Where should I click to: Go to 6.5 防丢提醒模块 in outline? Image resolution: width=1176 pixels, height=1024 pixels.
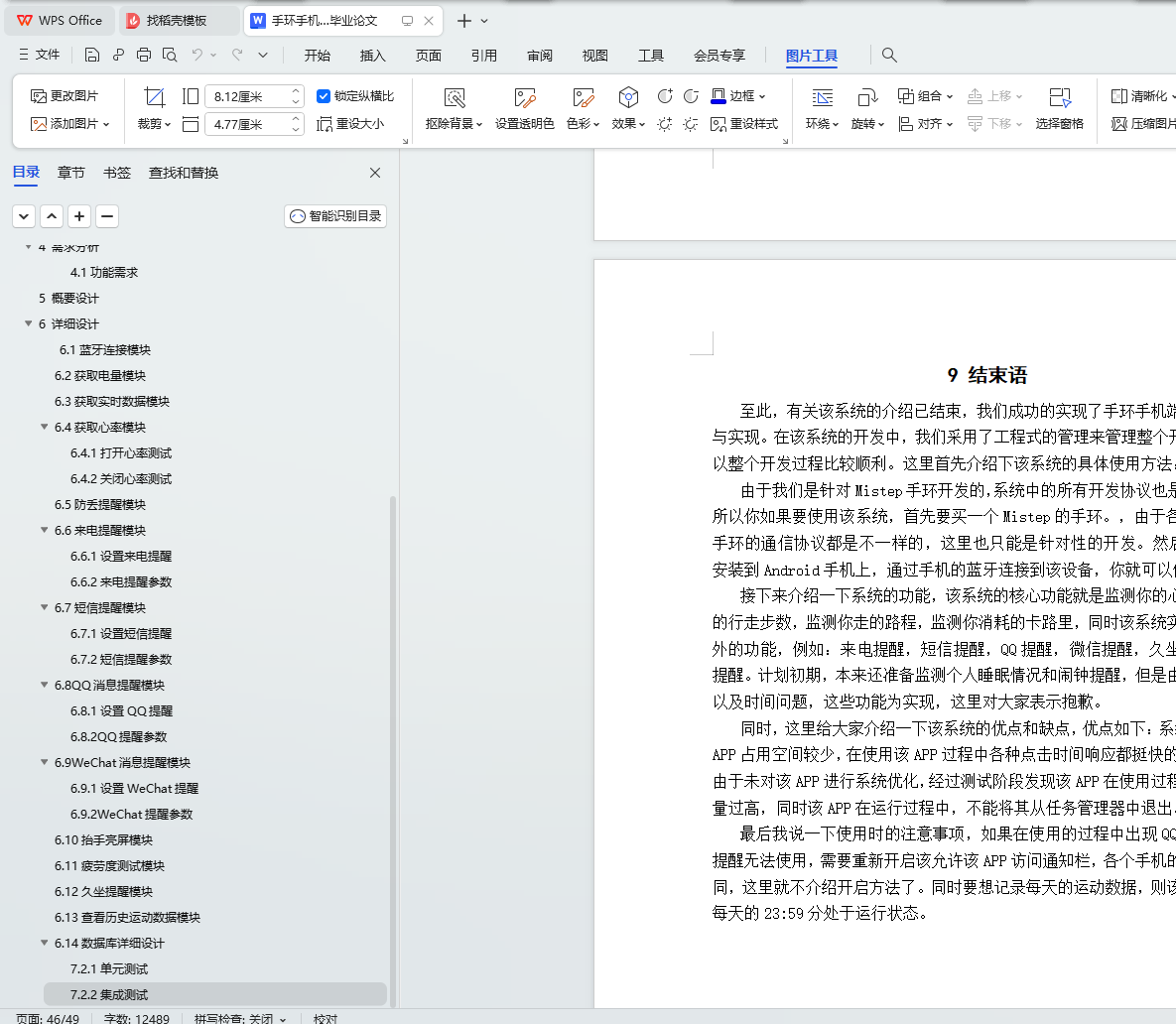pyautogui.click(x=100, y=504)
